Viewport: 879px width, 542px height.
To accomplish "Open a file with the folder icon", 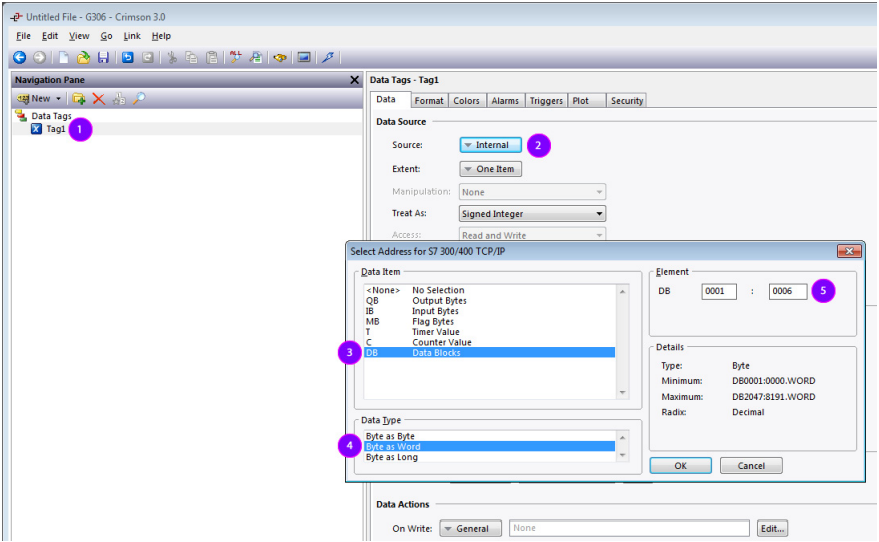I will click(x=83, y=57).
